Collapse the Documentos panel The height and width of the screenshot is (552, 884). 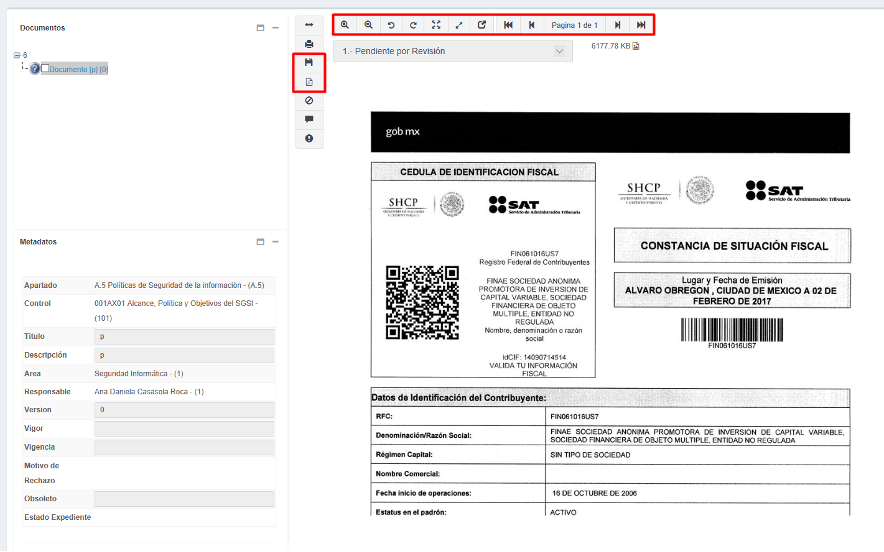(x=275, y=28)
